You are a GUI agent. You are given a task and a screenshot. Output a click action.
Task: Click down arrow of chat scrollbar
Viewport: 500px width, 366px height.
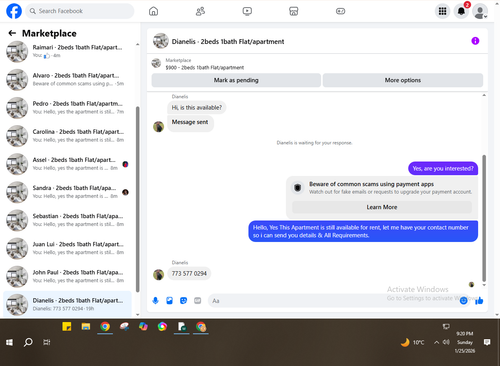(x=484, y=285)
